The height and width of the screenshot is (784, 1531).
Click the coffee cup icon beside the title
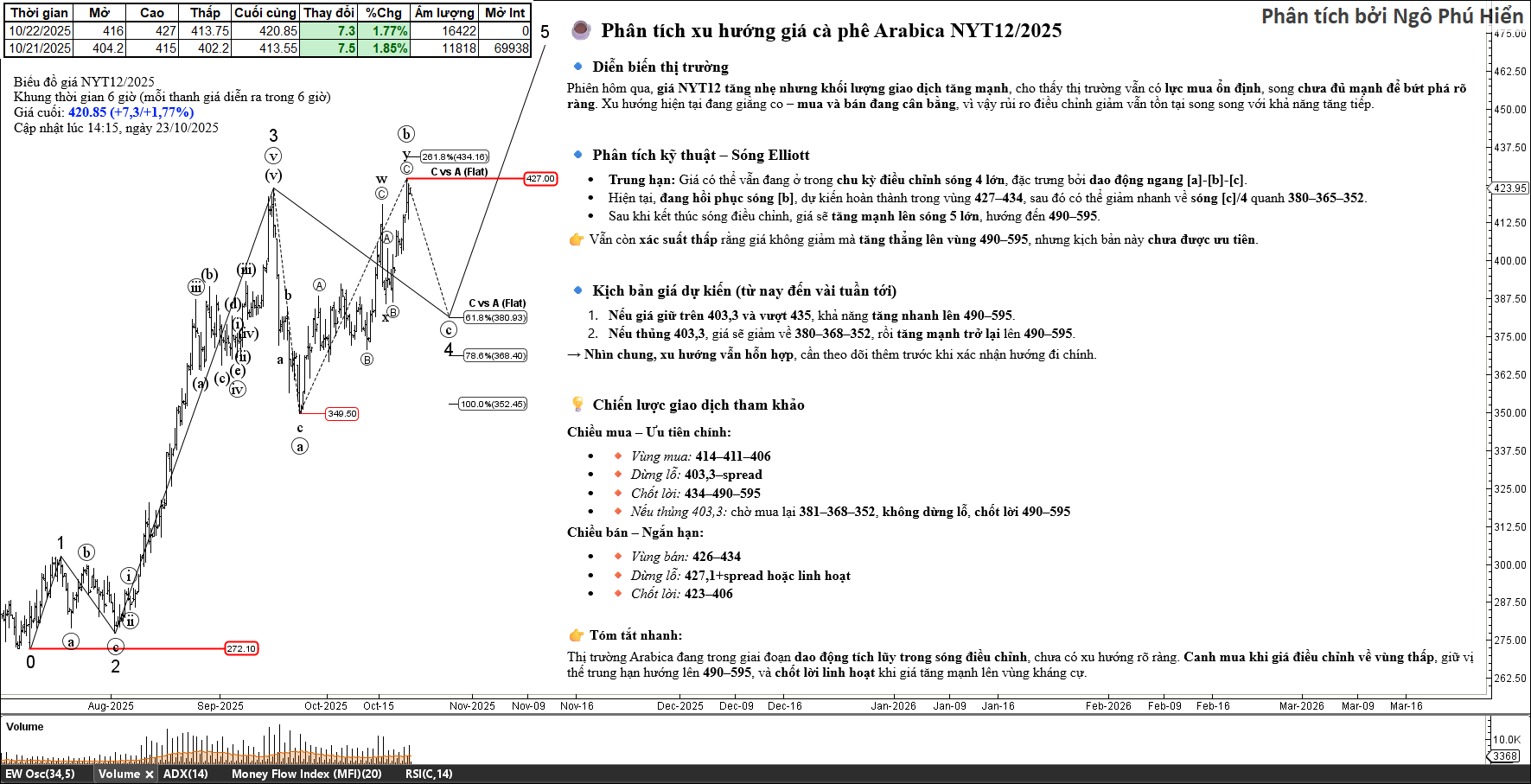point(581,31)
